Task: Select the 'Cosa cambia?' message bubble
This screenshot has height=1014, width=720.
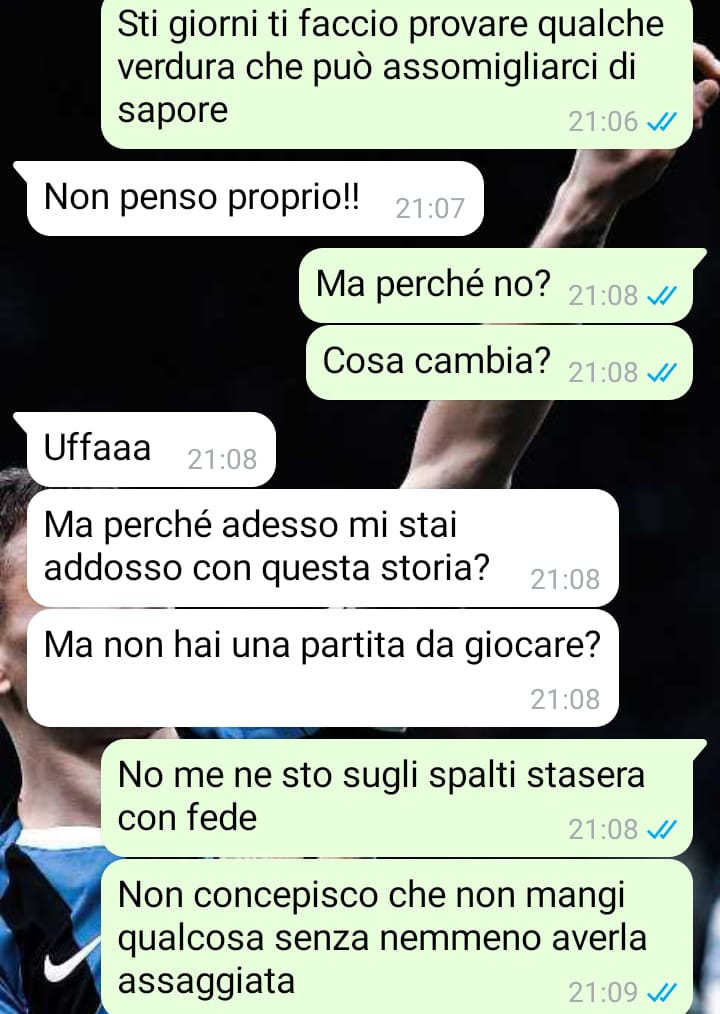Action: (x=499, y=362)
